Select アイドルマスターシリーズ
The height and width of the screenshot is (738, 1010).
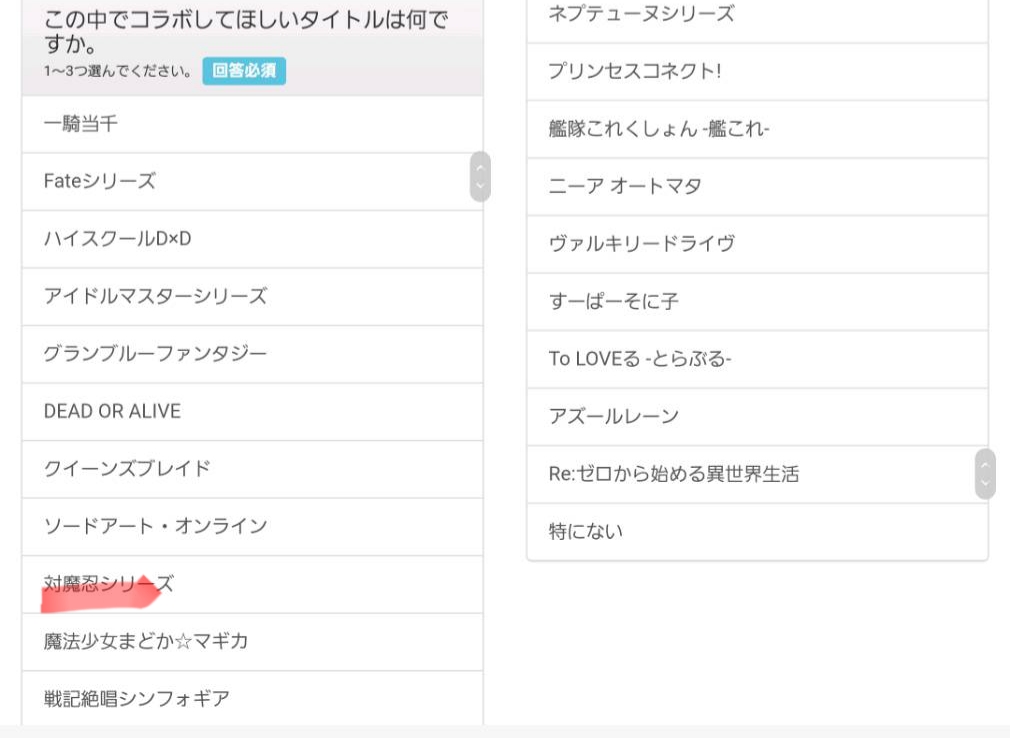point(252,297)
